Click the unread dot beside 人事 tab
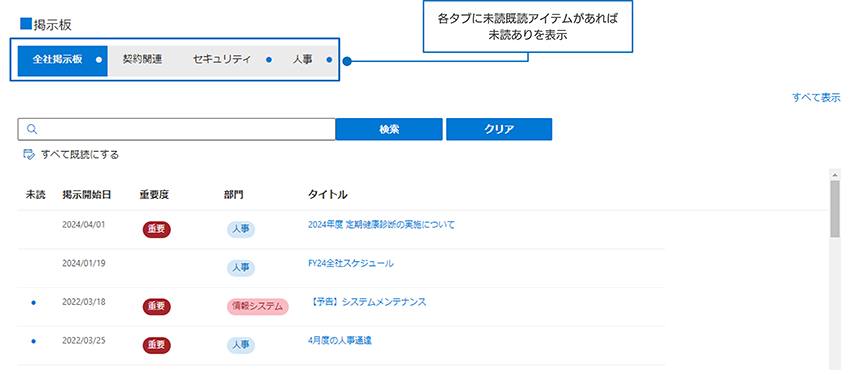The width and height of the screenshot is (850, 370). click(x=330, y=60)
